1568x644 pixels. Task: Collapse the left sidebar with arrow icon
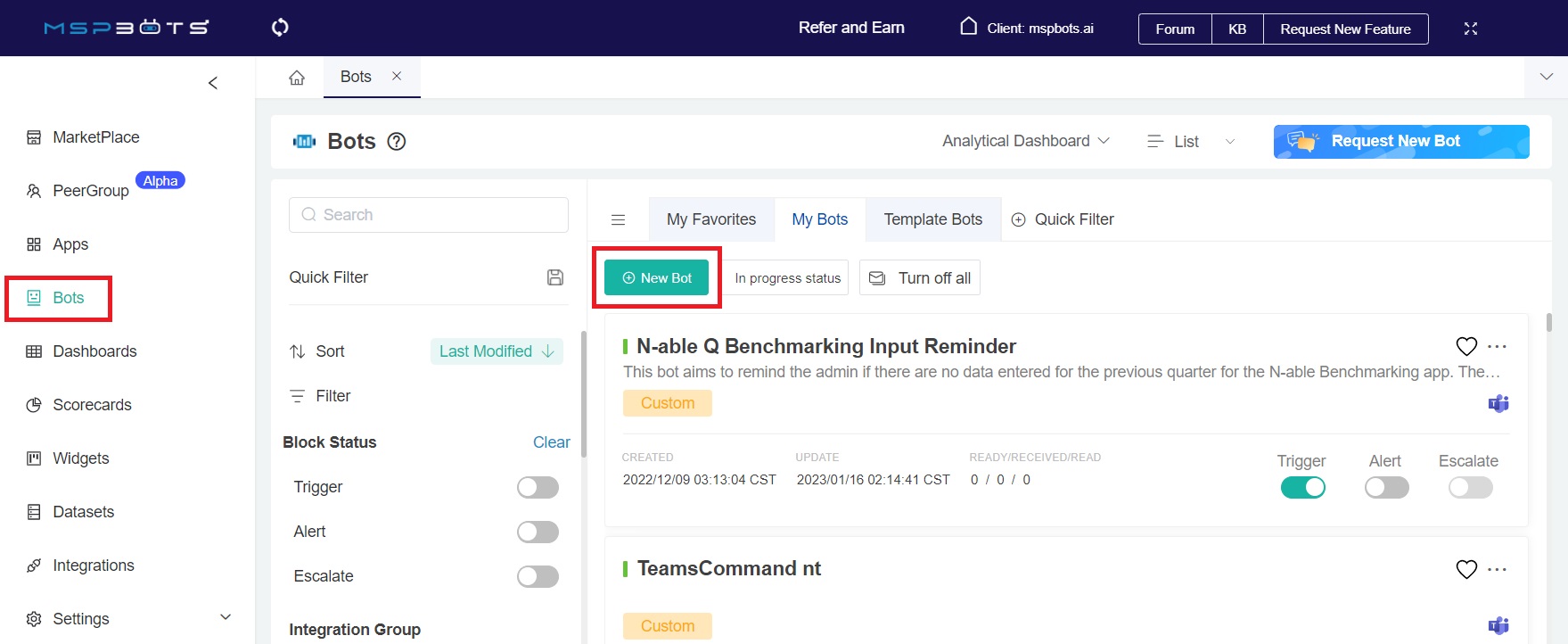click(x=213, y=83)
